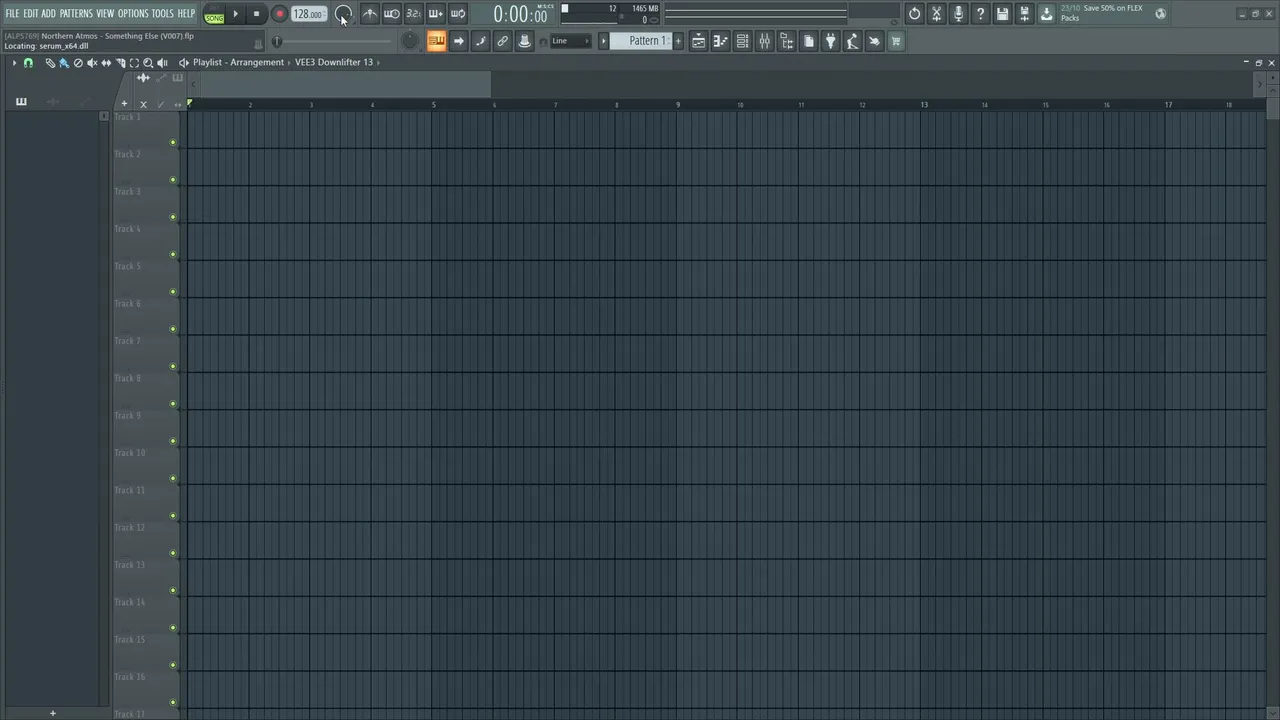Open the VIEW menu
1280x720 pixels.
[105, 14]
